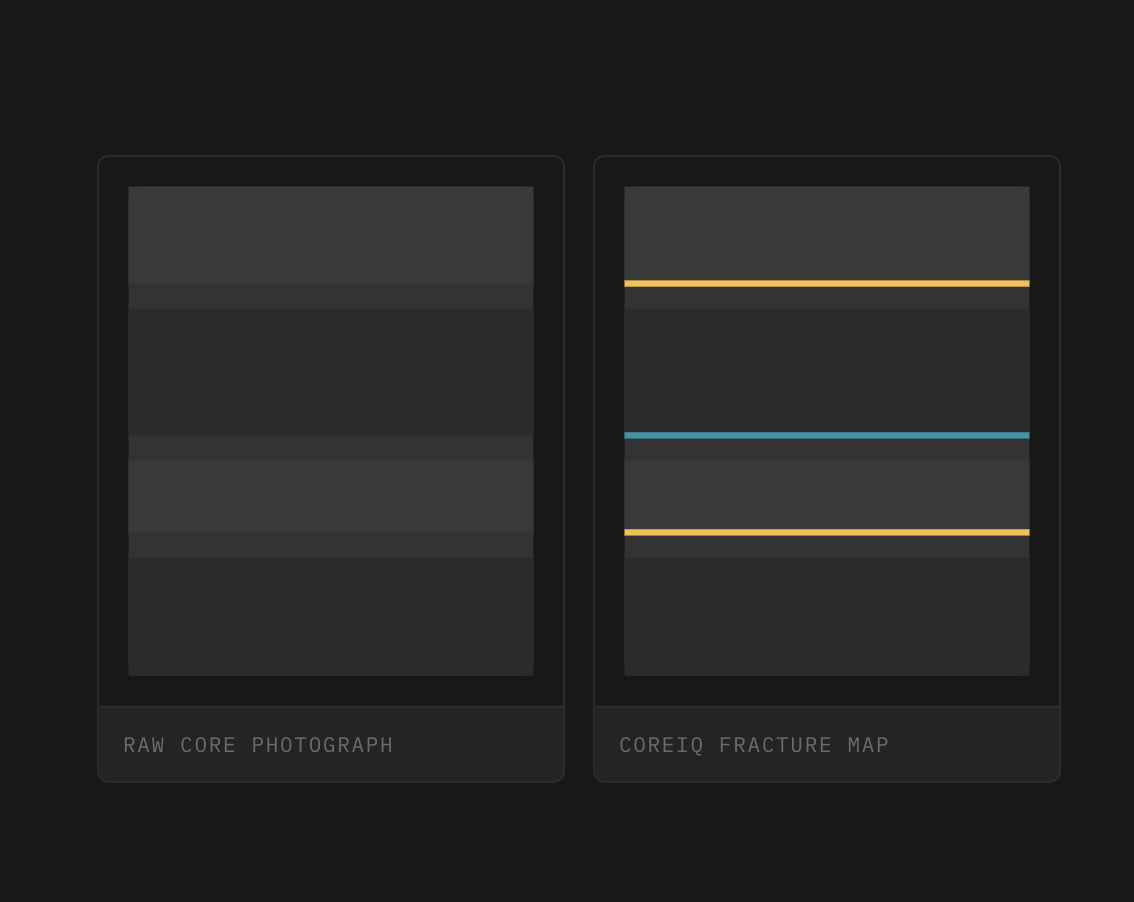
Task: Click the RAW CORE PHOTOGRAPH caption
Action: point(258,745)
